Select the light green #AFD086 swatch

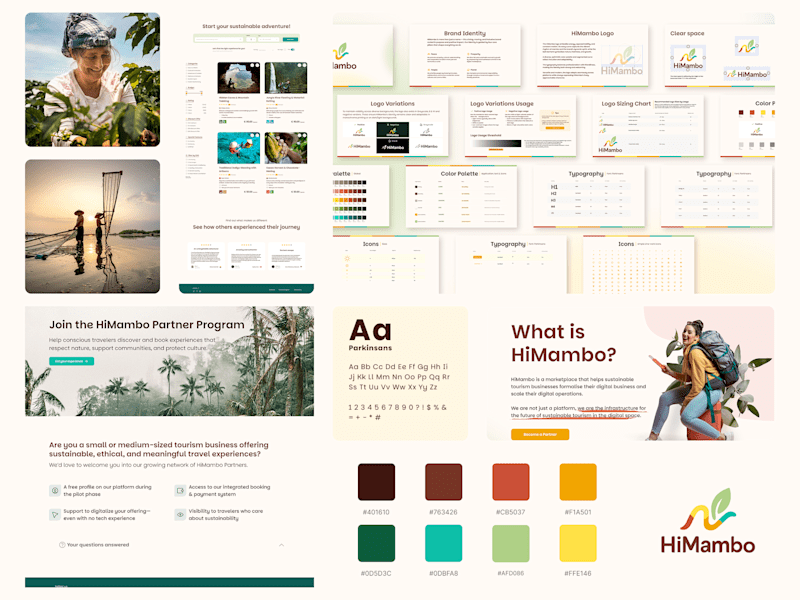pos(511,543)
